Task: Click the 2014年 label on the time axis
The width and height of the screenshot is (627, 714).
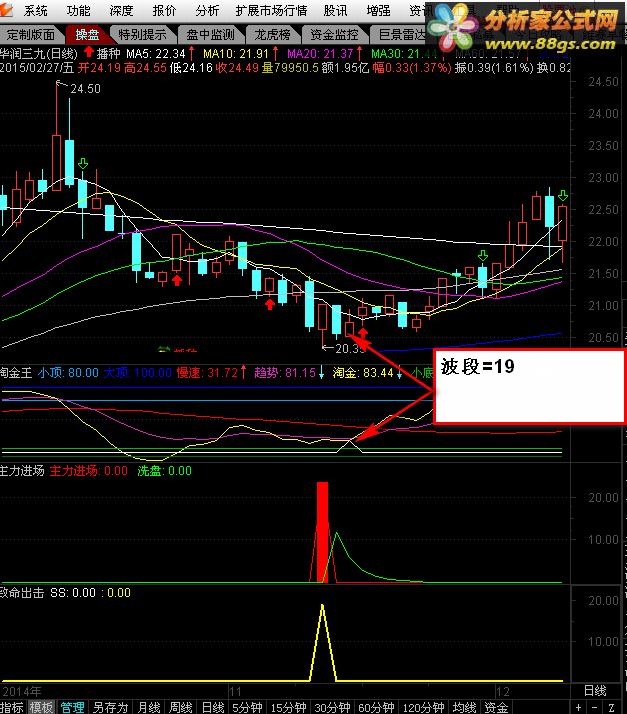Action: click(21, 692)
